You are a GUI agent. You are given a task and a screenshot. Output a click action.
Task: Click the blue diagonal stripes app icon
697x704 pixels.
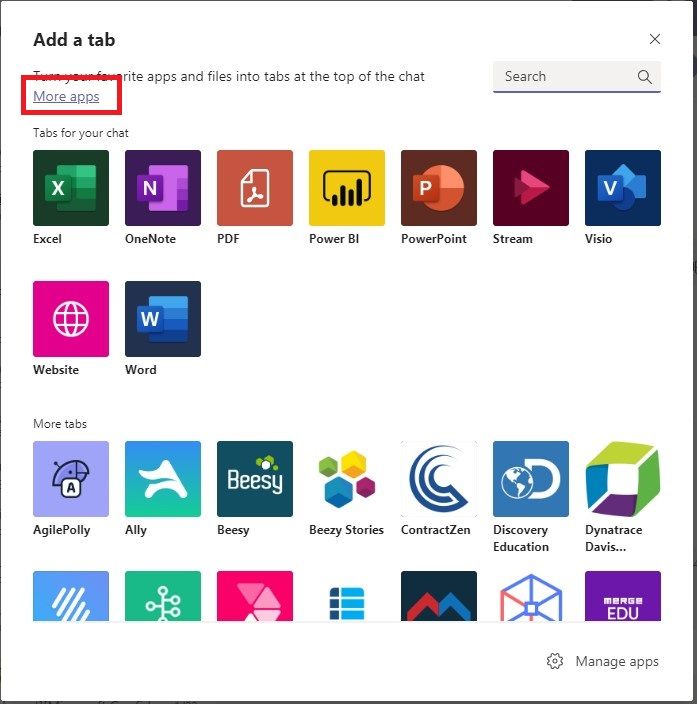click(x=71, y=596)
